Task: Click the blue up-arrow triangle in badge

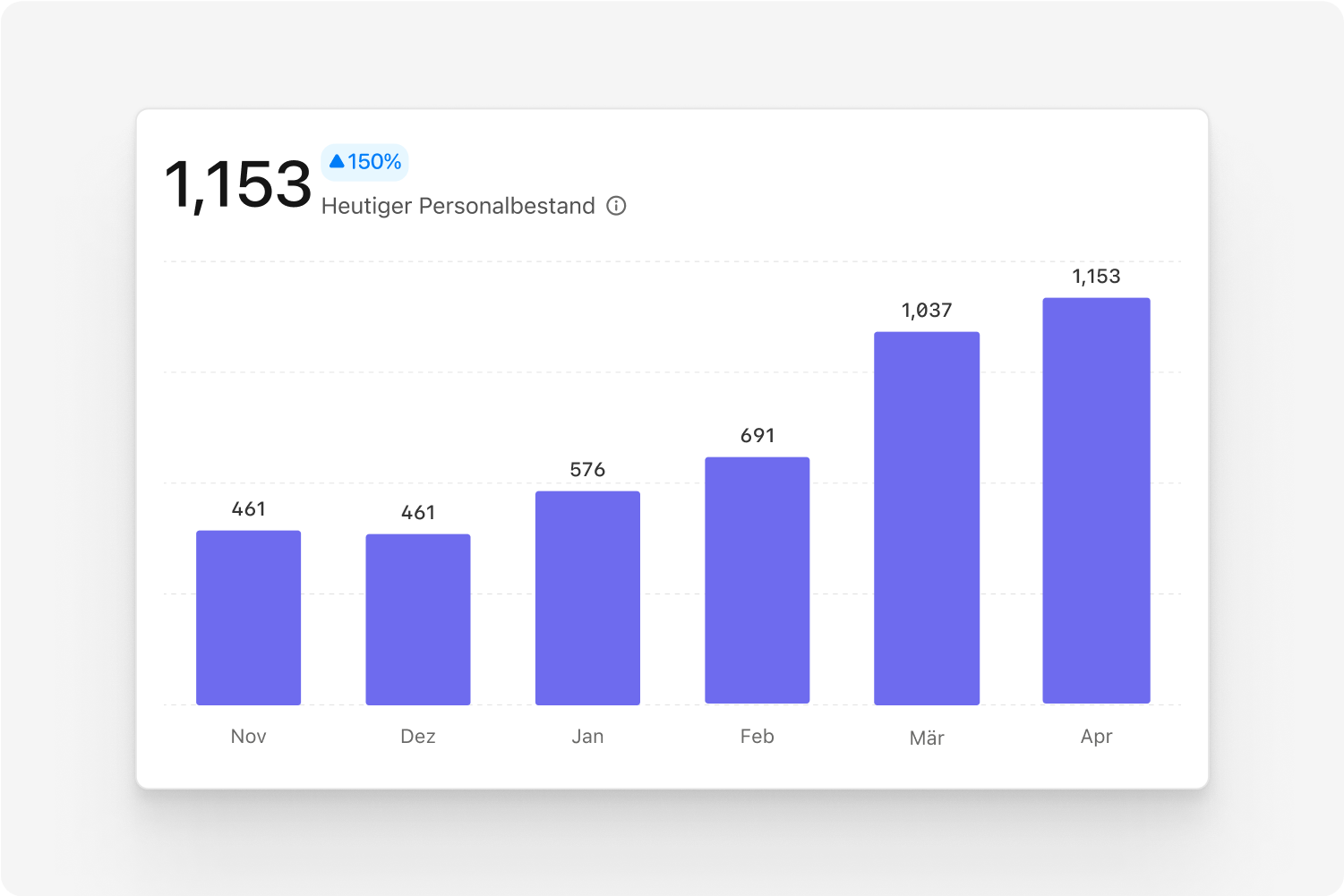Action: [x=337, y=161]
